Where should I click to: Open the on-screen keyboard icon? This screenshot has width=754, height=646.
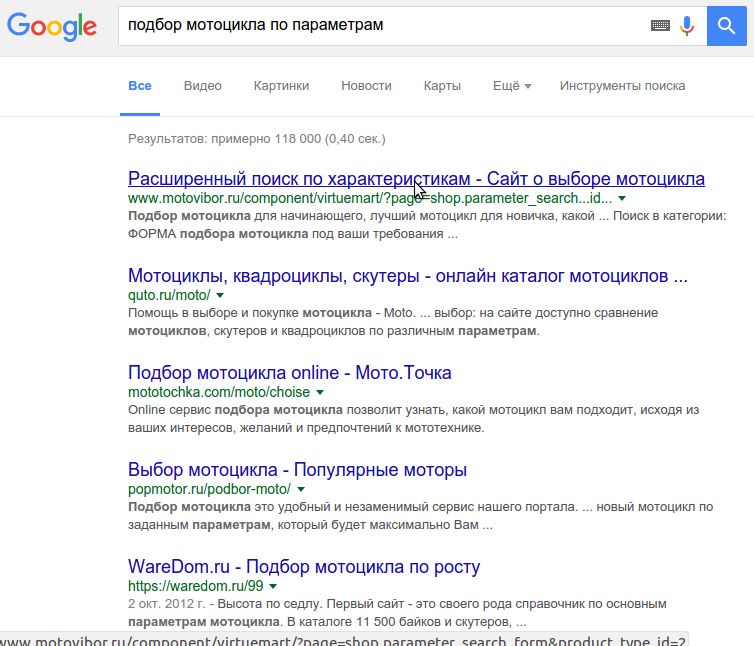[660, 25]
